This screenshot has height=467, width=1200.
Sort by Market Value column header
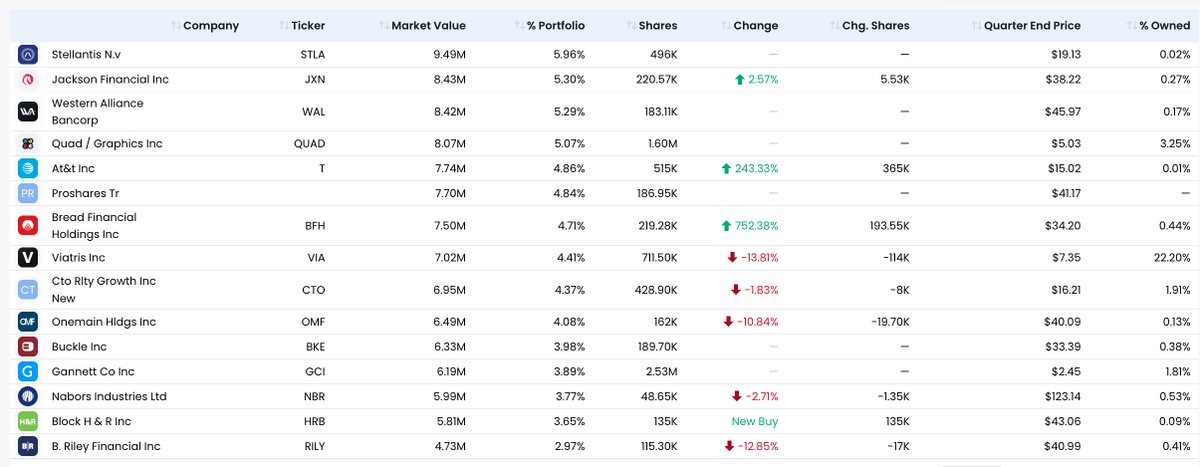click(422, 25)
